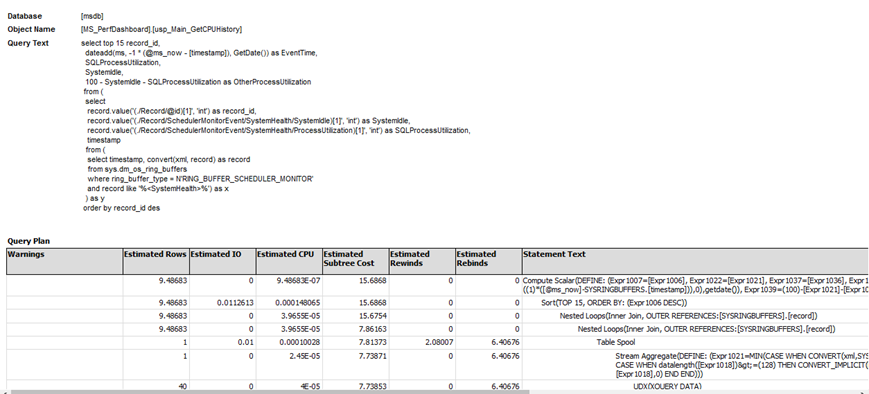Click the 'select top 15 record_id' line

pos(120,43)
